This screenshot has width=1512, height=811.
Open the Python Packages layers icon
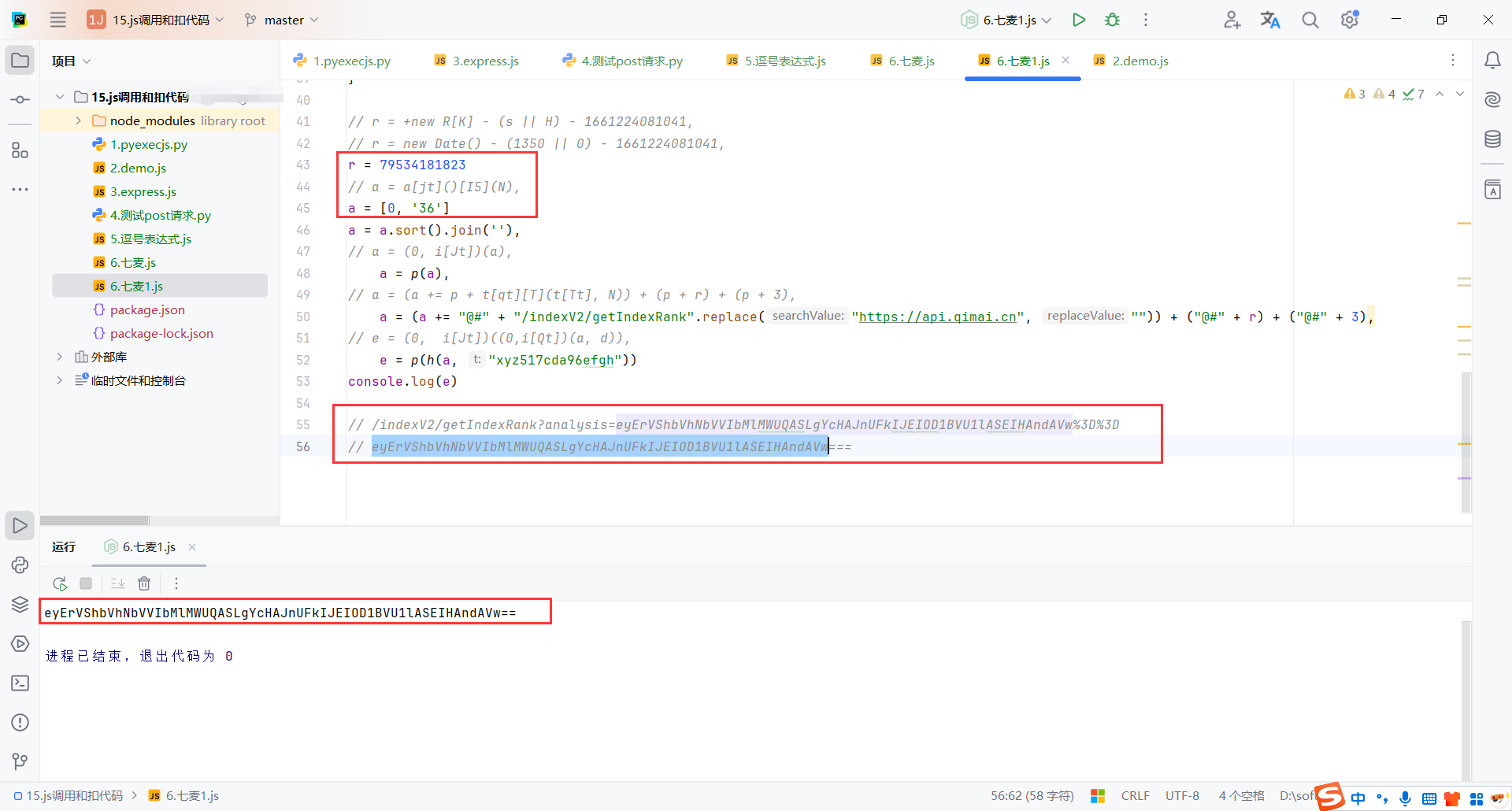[20, 604]
